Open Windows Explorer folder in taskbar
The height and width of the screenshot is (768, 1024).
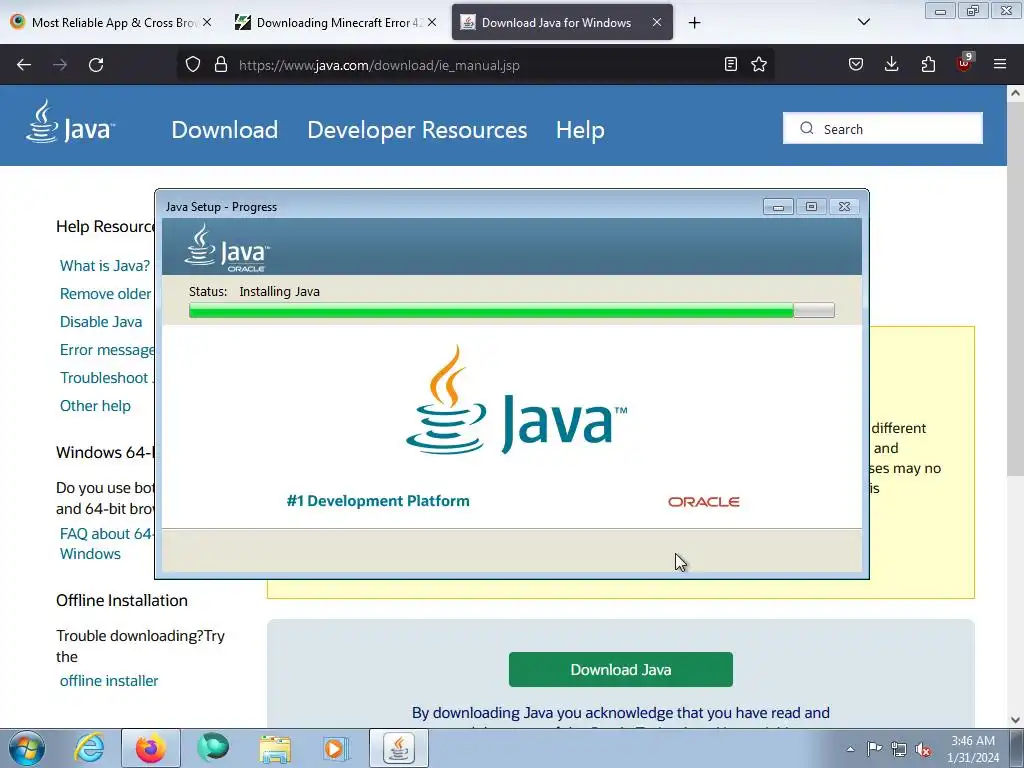click(275, 748)
